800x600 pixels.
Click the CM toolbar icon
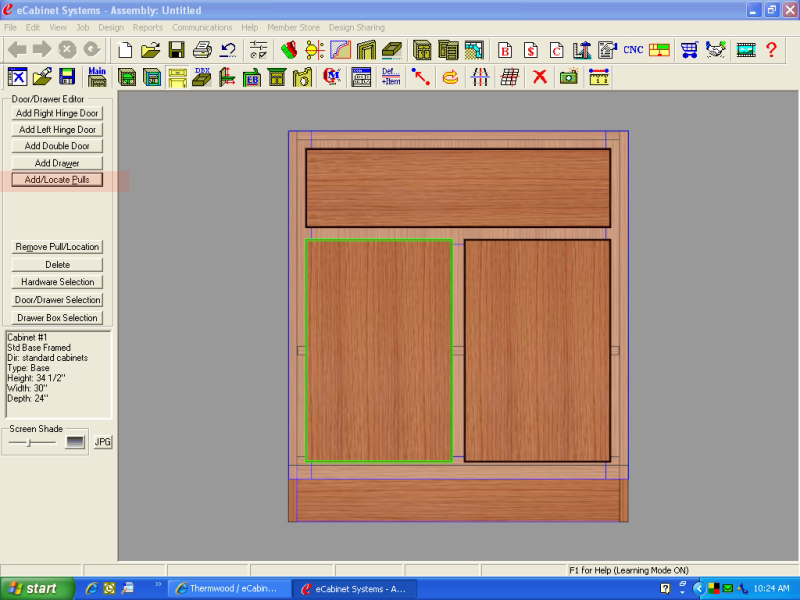[x=332, y=77]
